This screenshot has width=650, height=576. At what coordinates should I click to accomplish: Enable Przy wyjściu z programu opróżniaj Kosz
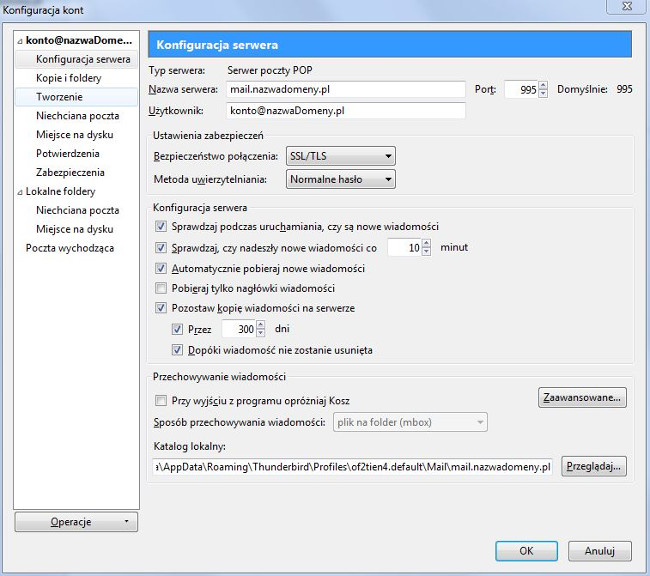[x=161, y=401]
